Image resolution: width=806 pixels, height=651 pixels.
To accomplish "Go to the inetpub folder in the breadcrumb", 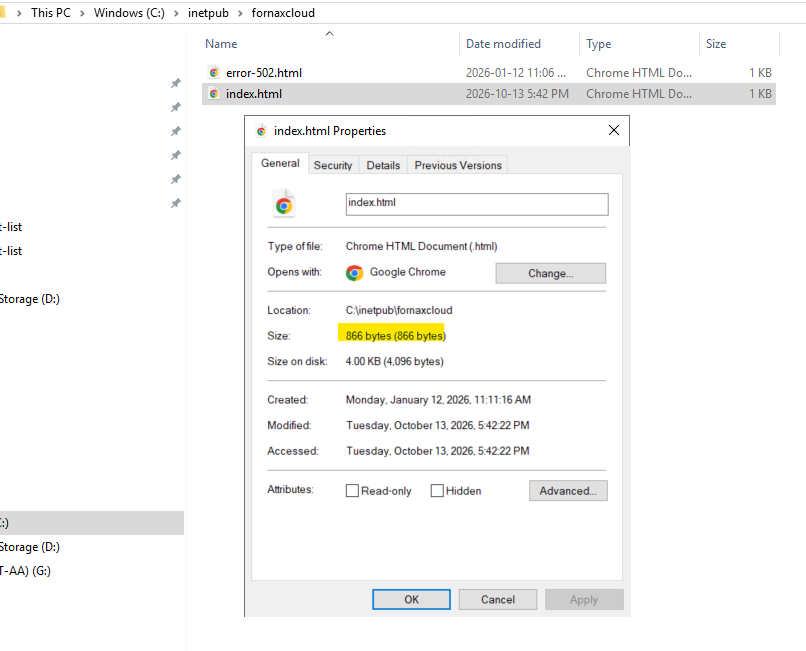I will click(208, 13).
